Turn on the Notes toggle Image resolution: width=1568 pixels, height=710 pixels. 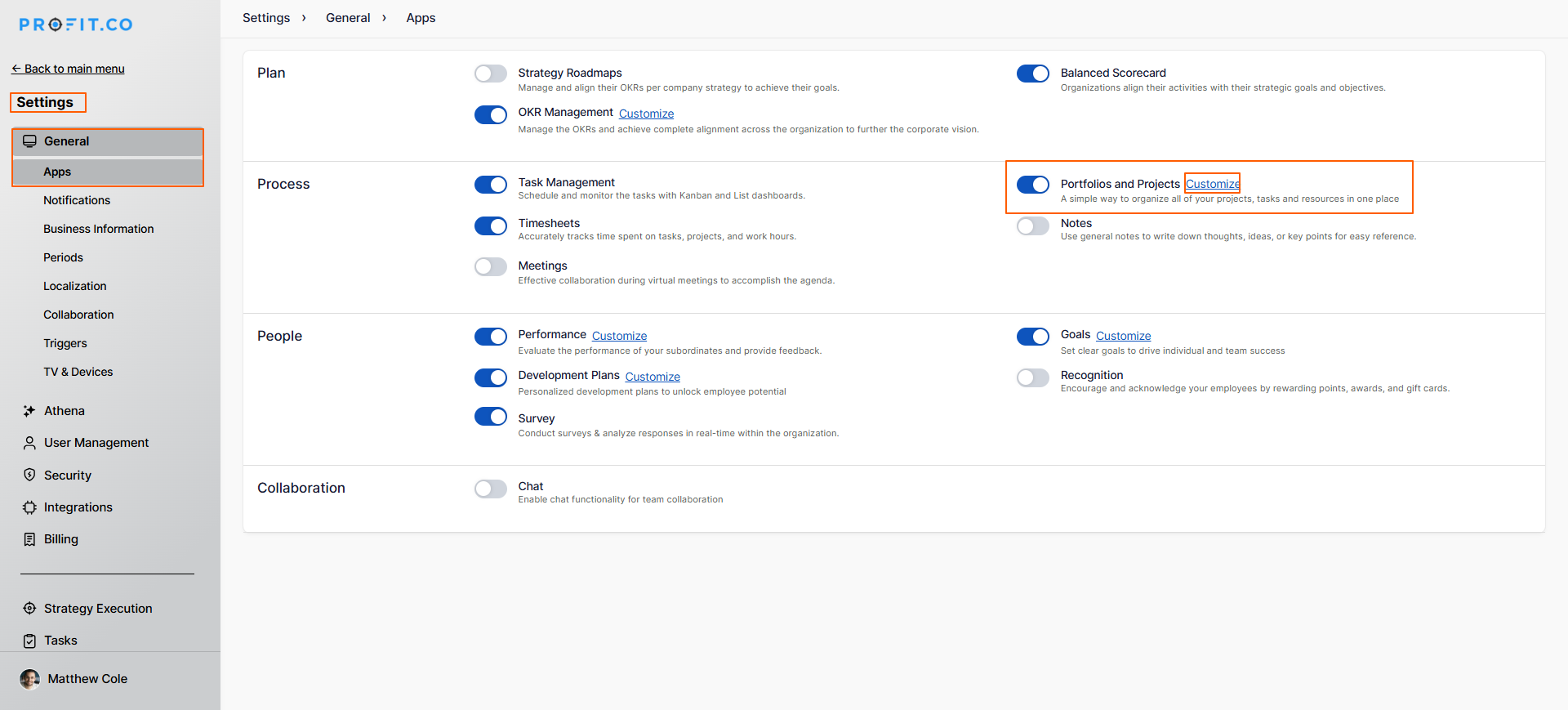tap(1033, 226)
